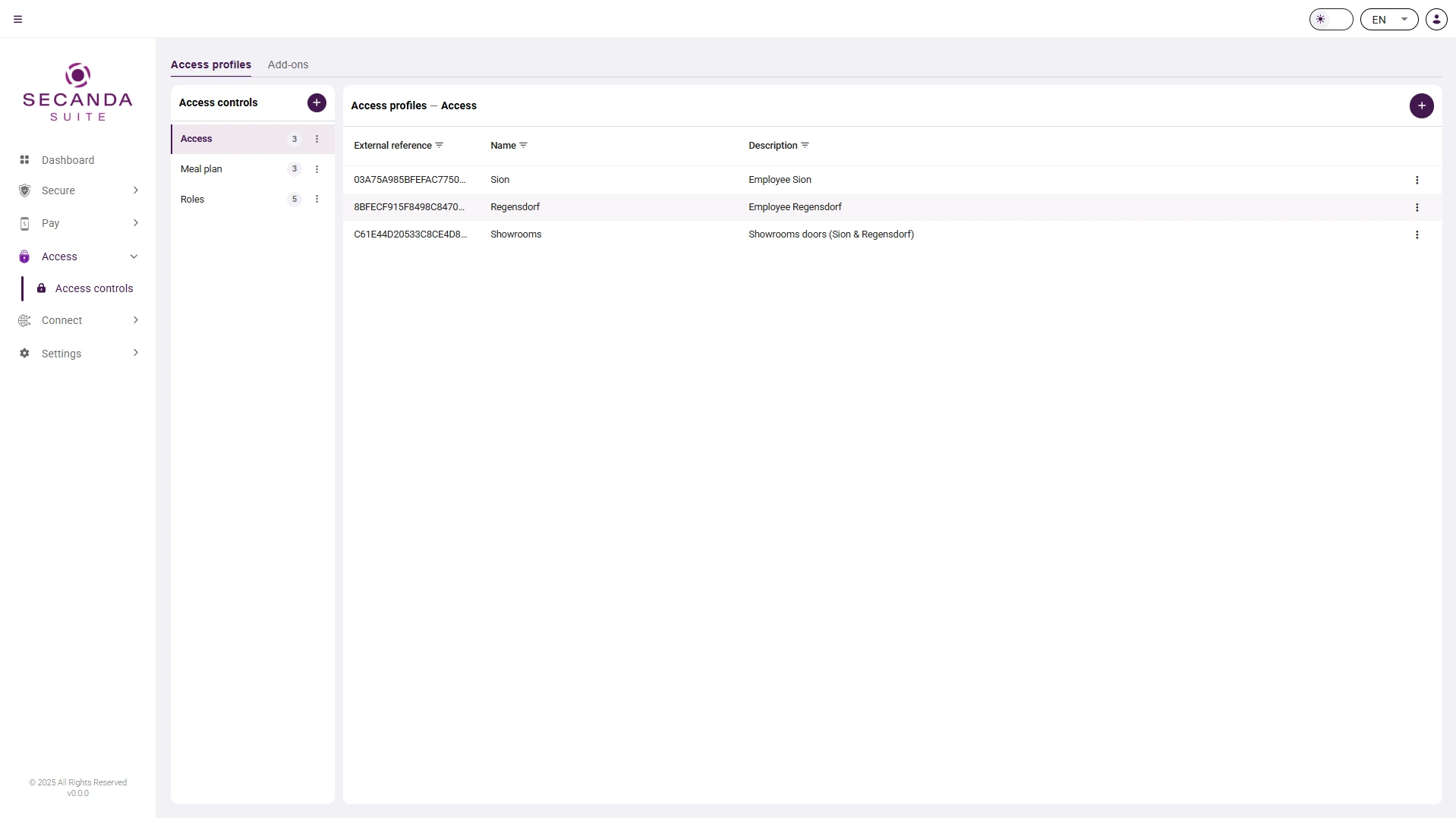Switch to the Add-ons tab
1456x818 pixels.
coord(288,64)
